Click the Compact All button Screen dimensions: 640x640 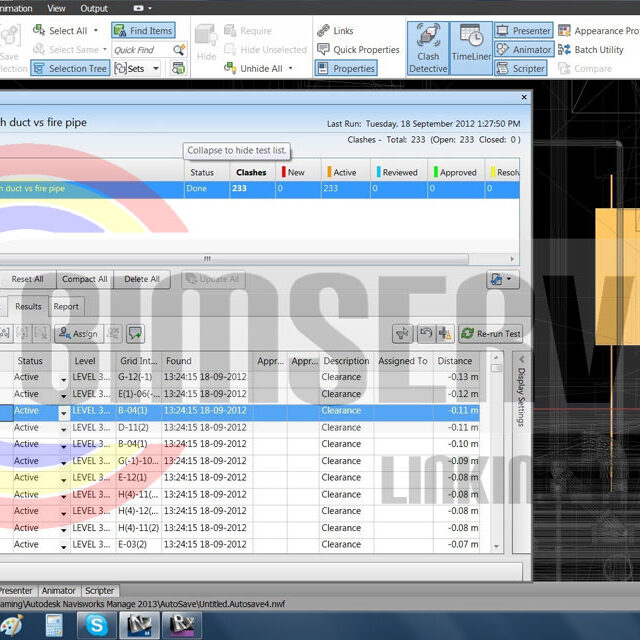tap(84, 279)
